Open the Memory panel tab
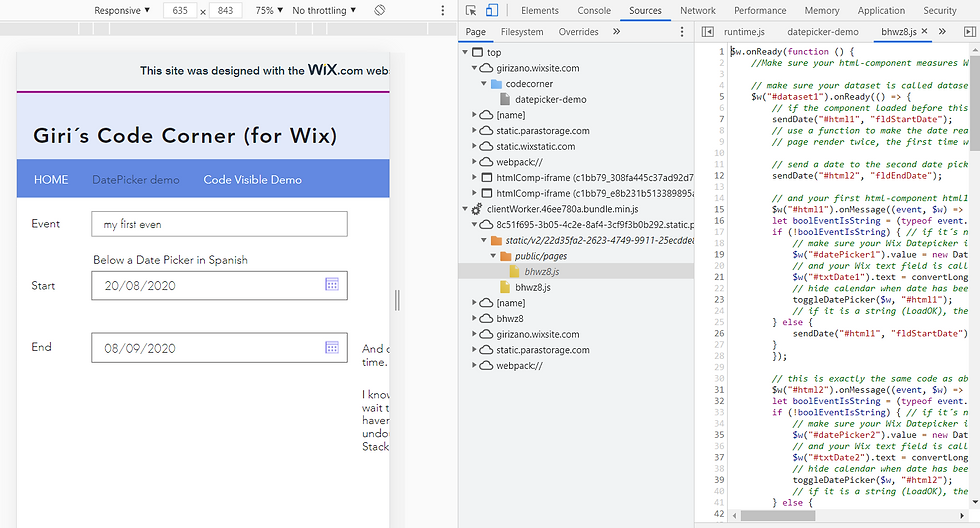Image resolution: width=980 pixels, height=528 pixels. pyautogui.click(x=822, y=10)
